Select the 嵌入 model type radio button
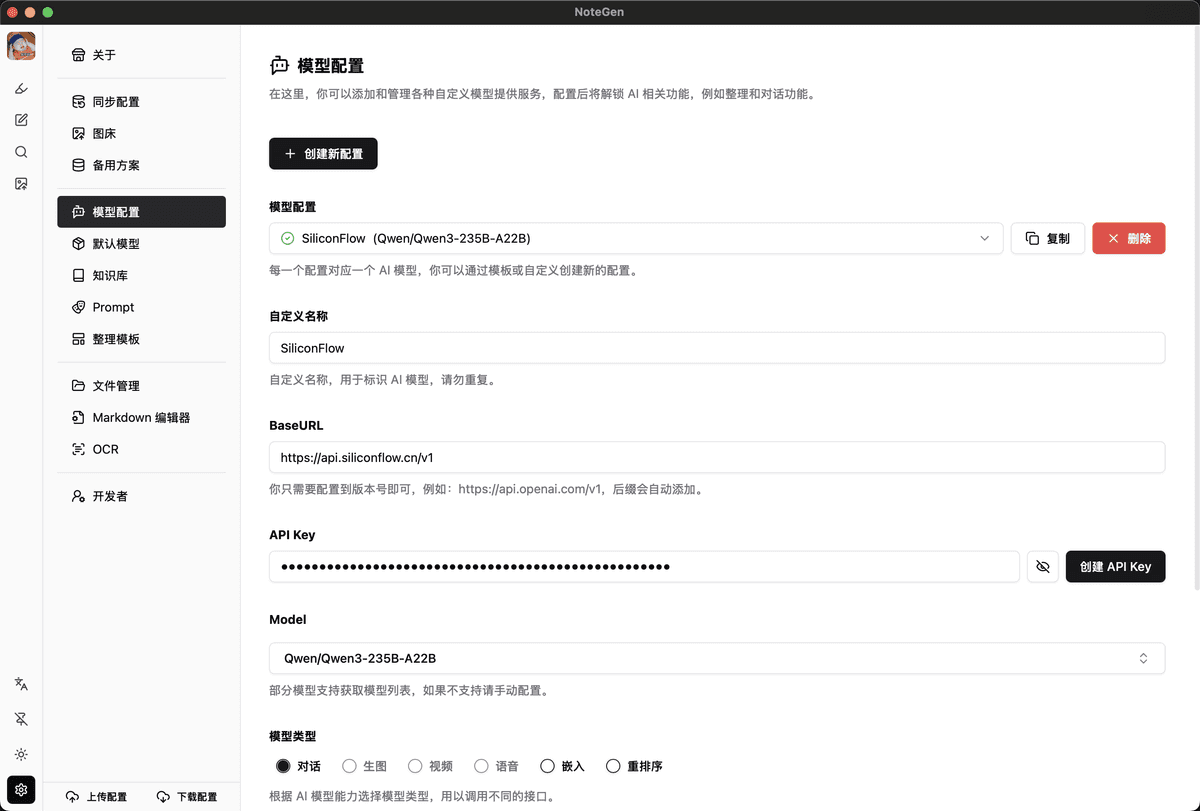 click(547, 766)
